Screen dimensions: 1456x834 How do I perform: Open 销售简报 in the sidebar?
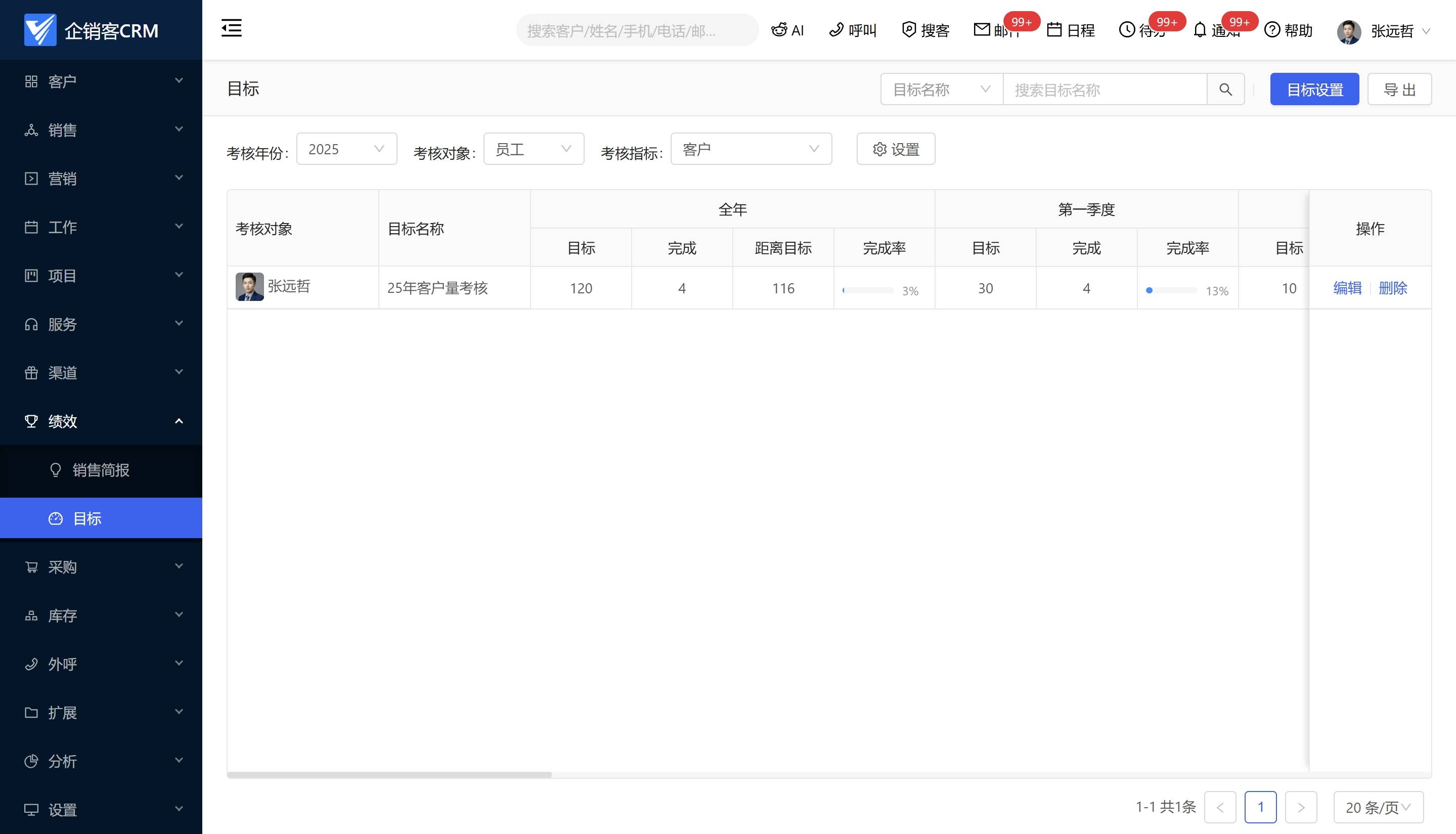101,470
